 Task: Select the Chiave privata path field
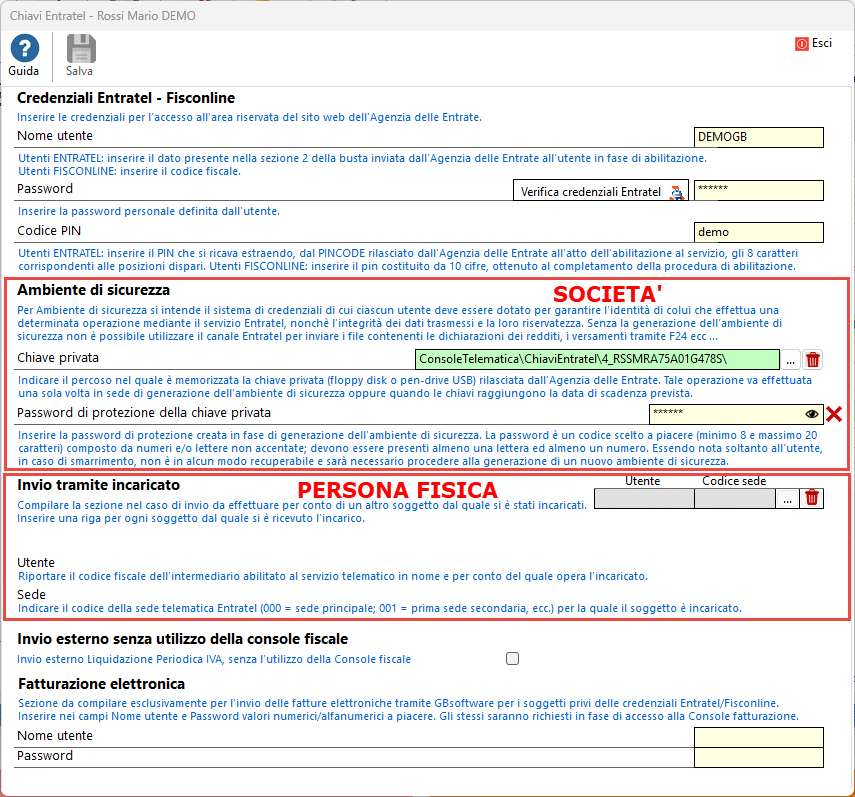(597, 359)
